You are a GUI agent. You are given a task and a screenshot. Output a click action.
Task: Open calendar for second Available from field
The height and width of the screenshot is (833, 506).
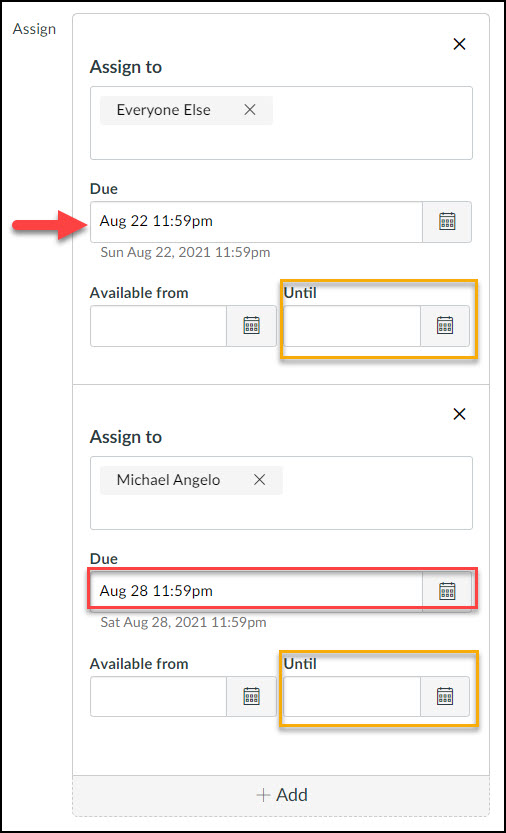pyautogui.click(x=251, y=696)
